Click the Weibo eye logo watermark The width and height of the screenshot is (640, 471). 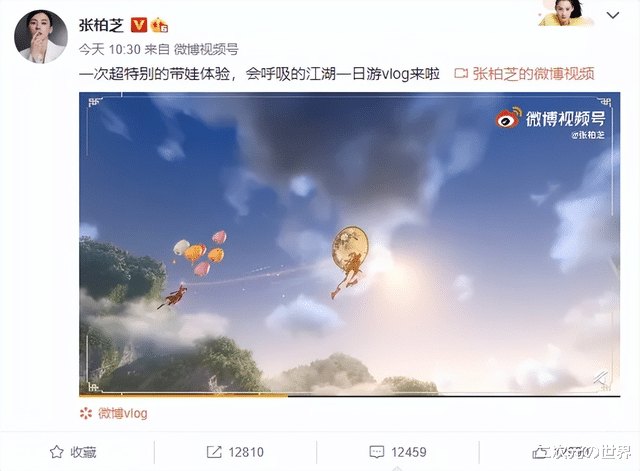click(x=509, y=118)
